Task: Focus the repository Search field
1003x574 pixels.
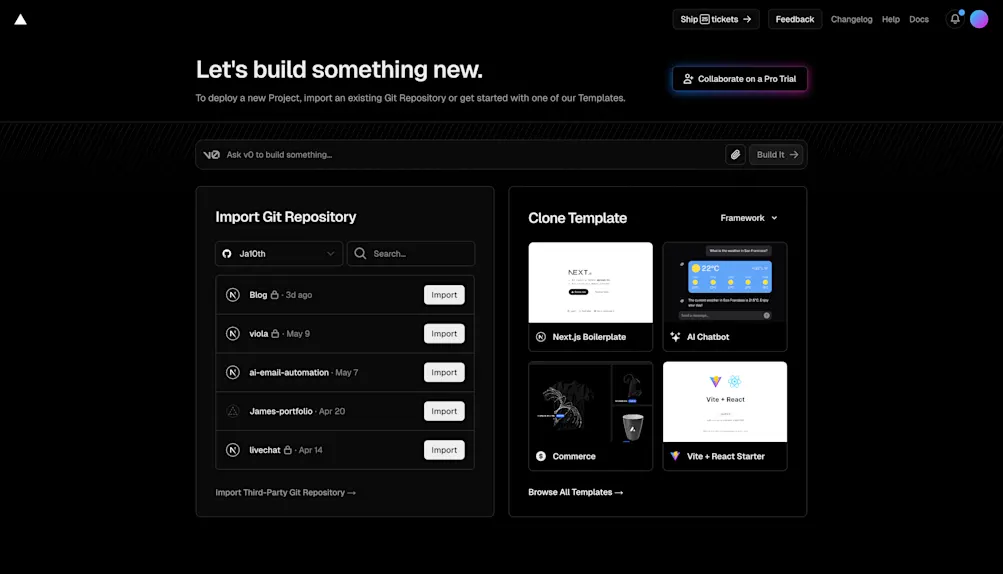Action: click(411, 254)
